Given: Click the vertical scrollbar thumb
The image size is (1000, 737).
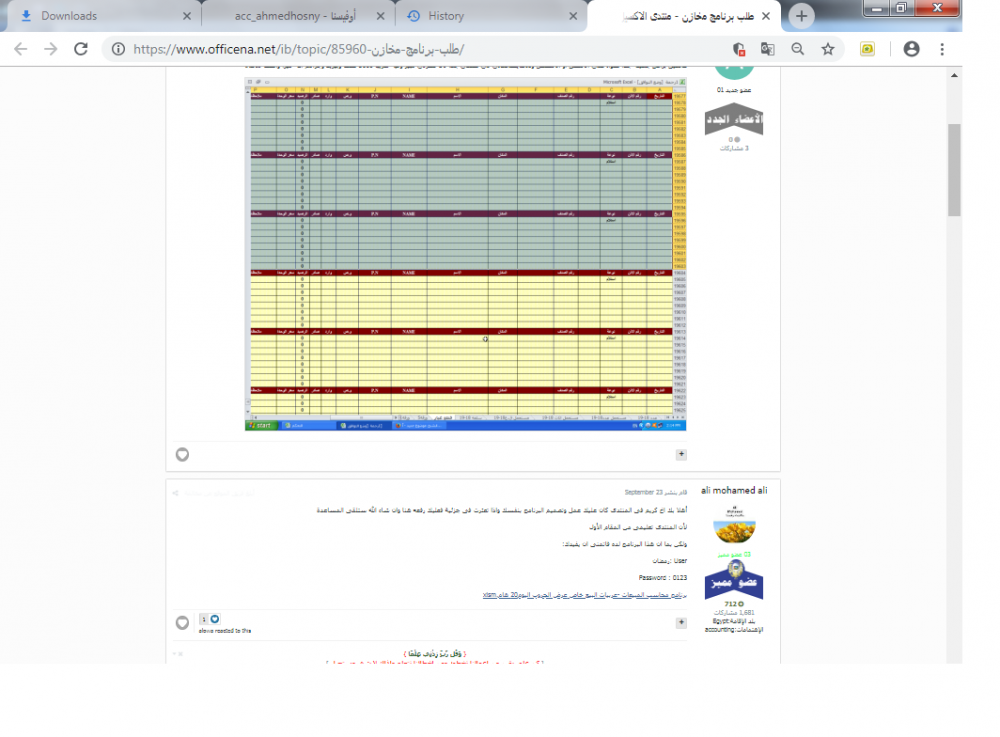Looking at the screenshot, I should [x=954, y=170].
